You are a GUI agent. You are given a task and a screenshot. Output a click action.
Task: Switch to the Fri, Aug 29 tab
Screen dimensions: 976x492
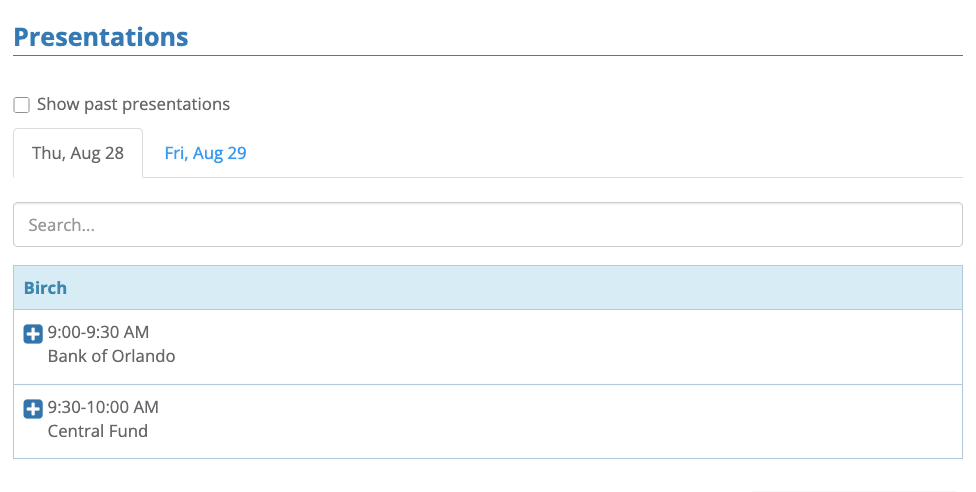pyautogui.click(x=205, y=153)
